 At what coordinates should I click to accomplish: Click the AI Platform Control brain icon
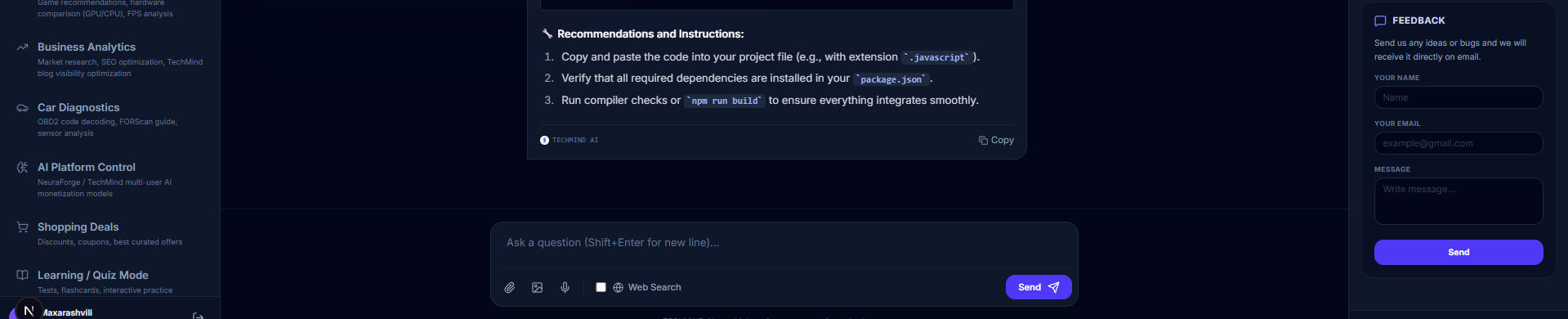(22, 168)
